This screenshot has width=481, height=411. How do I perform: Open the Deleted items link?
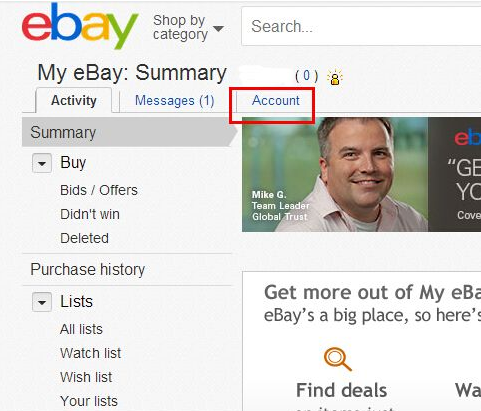(84, 238)
